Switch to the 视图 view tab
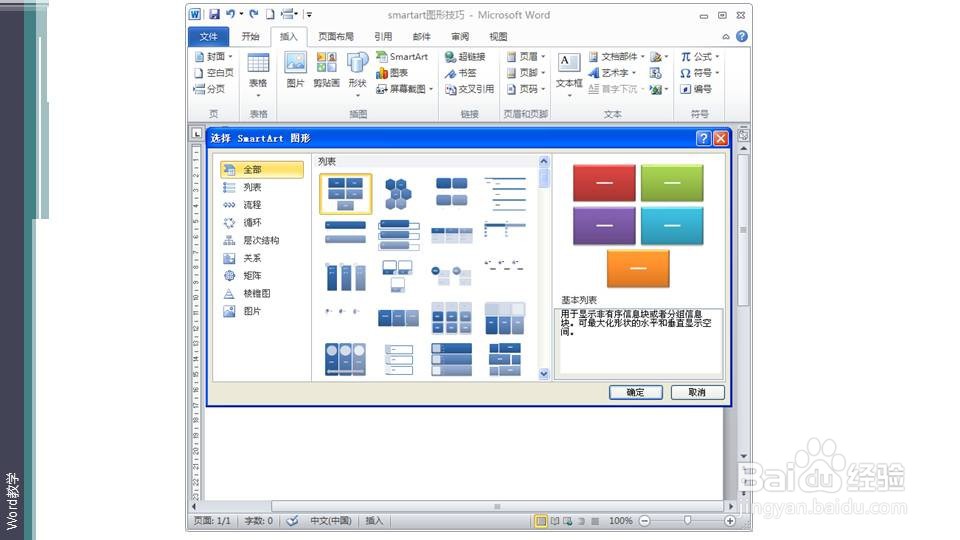 498,37
